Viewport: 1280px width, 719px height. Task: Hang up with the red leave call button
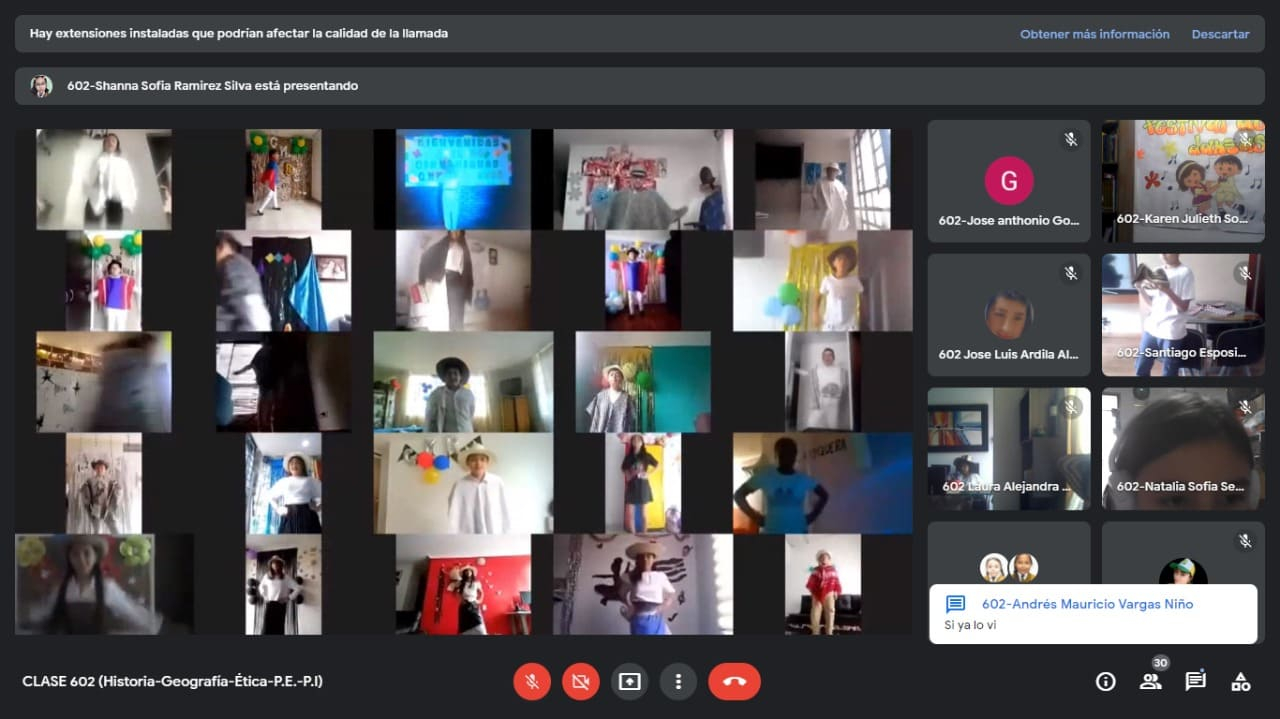[x=734, y=682]
